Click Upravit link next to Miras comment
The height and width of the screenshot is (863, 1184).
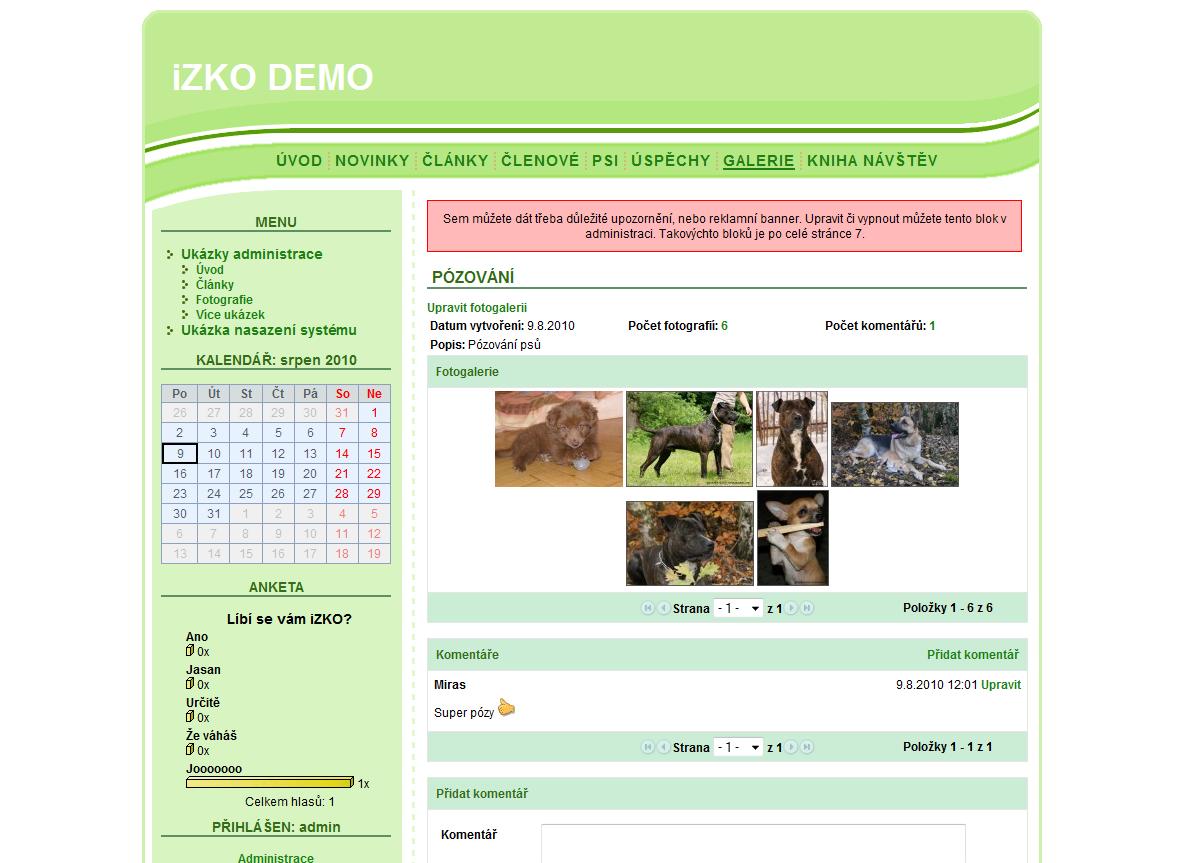[x=1001, y=685]
